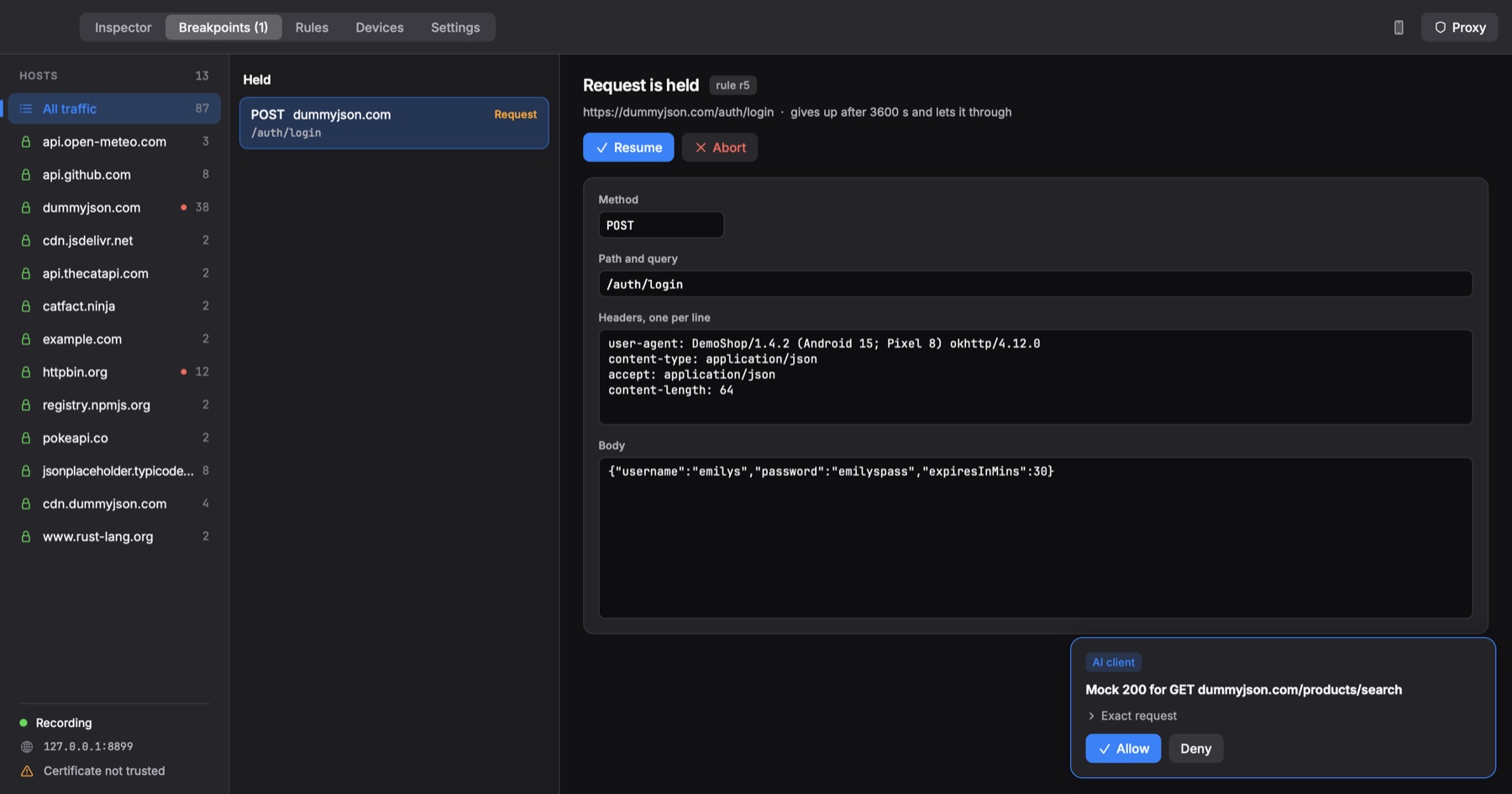The height and width of the screenshot is (794, 1512).
Task: Click the lock icon beside pokeapi.co
Action: click(26, 438)
